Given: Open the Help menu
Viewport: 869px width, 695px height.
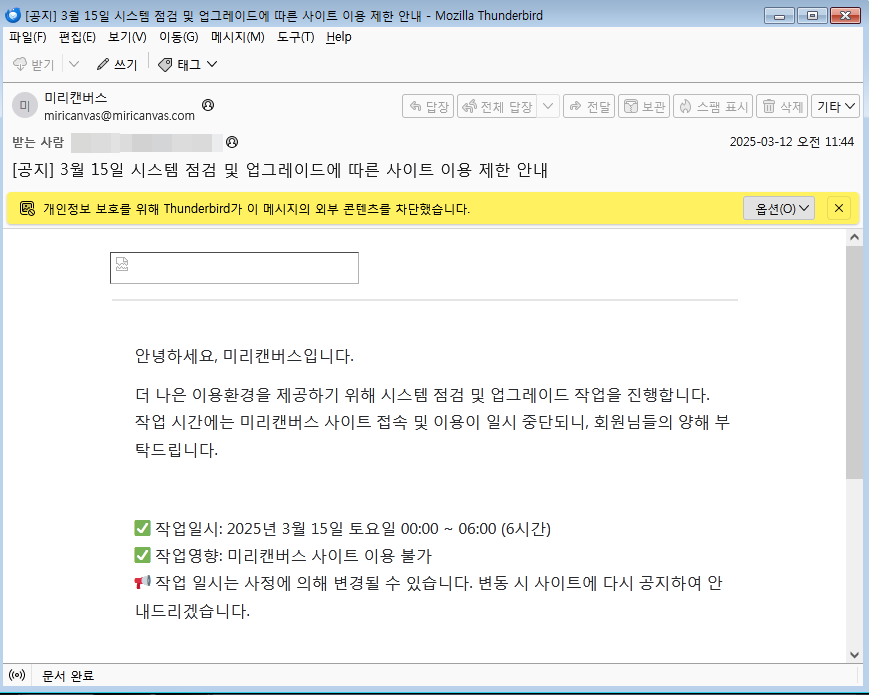Looking at the screenshot, I should [339, 37].
